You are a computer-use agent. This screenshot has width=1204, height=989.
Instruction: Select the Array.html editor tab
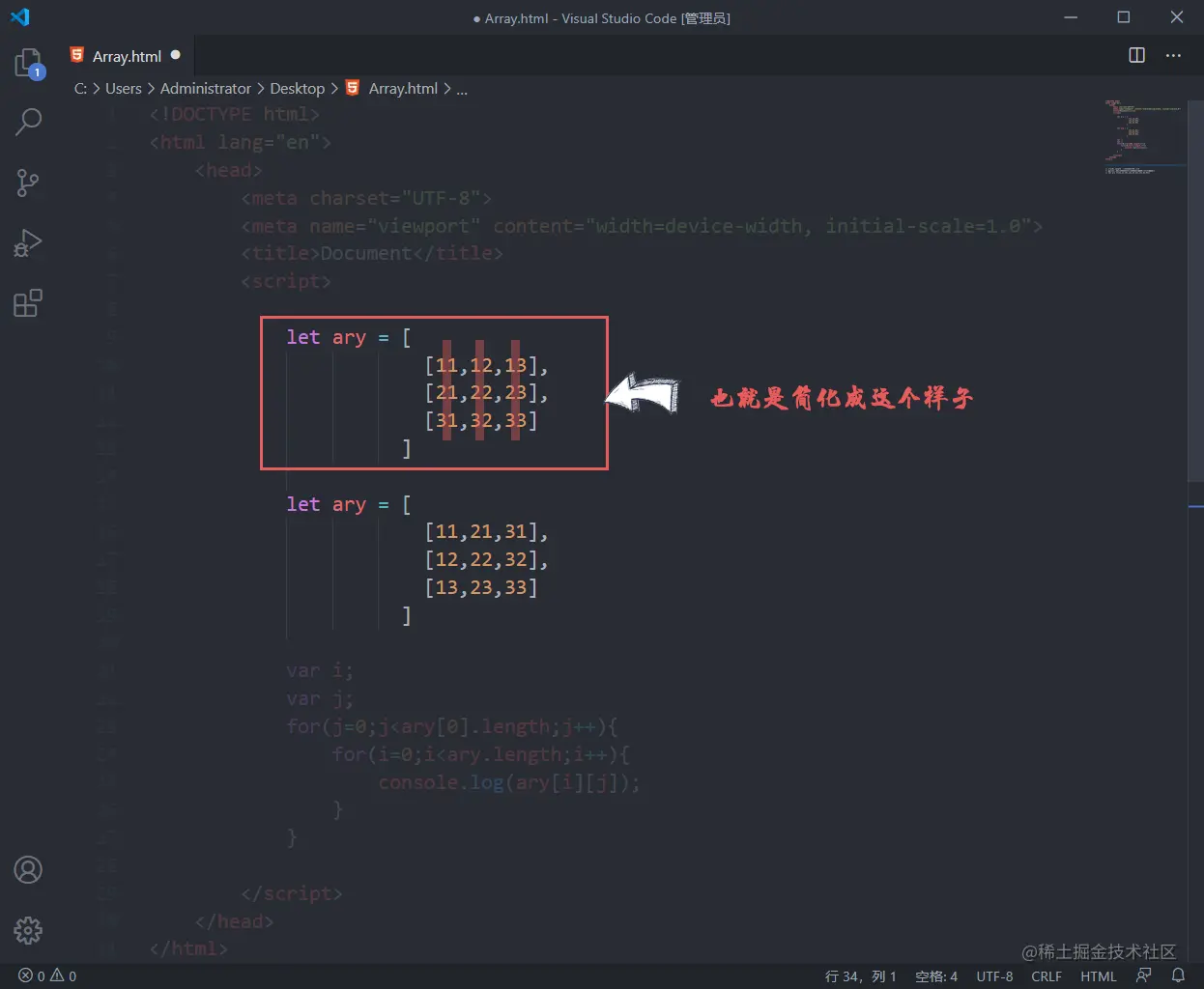(x=127, y=56)
